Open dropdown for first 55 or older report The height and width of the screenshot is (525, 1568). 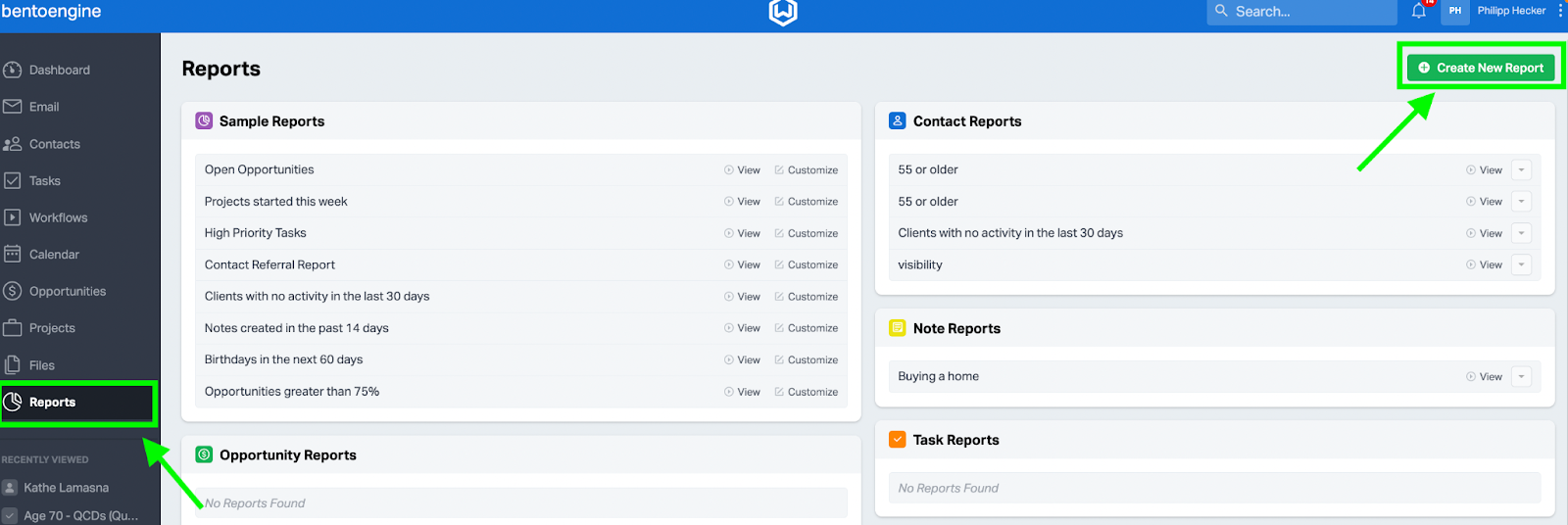[x=1521, y=170]
